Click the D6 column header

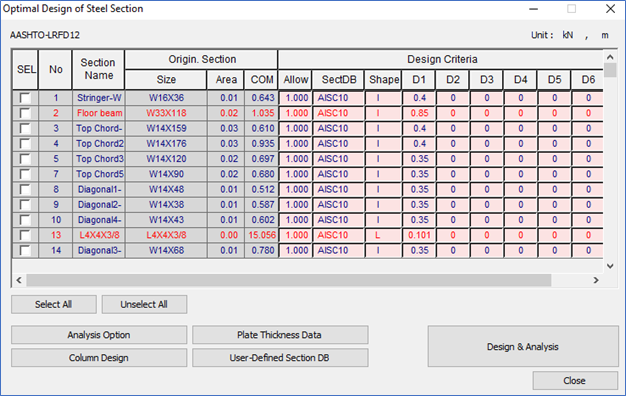point(588,80)
